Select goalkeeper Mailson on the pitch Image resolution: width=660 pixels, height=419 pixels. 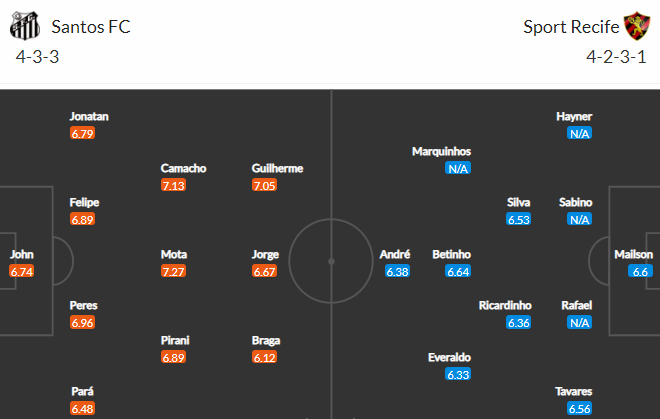pos(634,254)
